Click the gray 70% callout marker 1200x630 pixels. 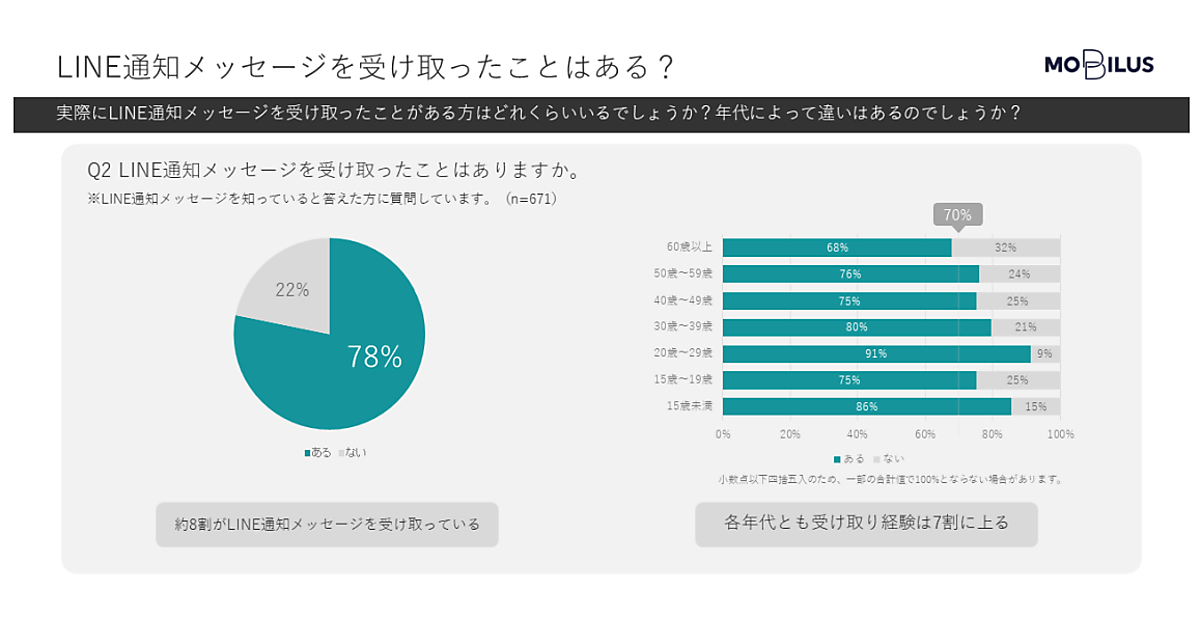[x=957, y=214]
